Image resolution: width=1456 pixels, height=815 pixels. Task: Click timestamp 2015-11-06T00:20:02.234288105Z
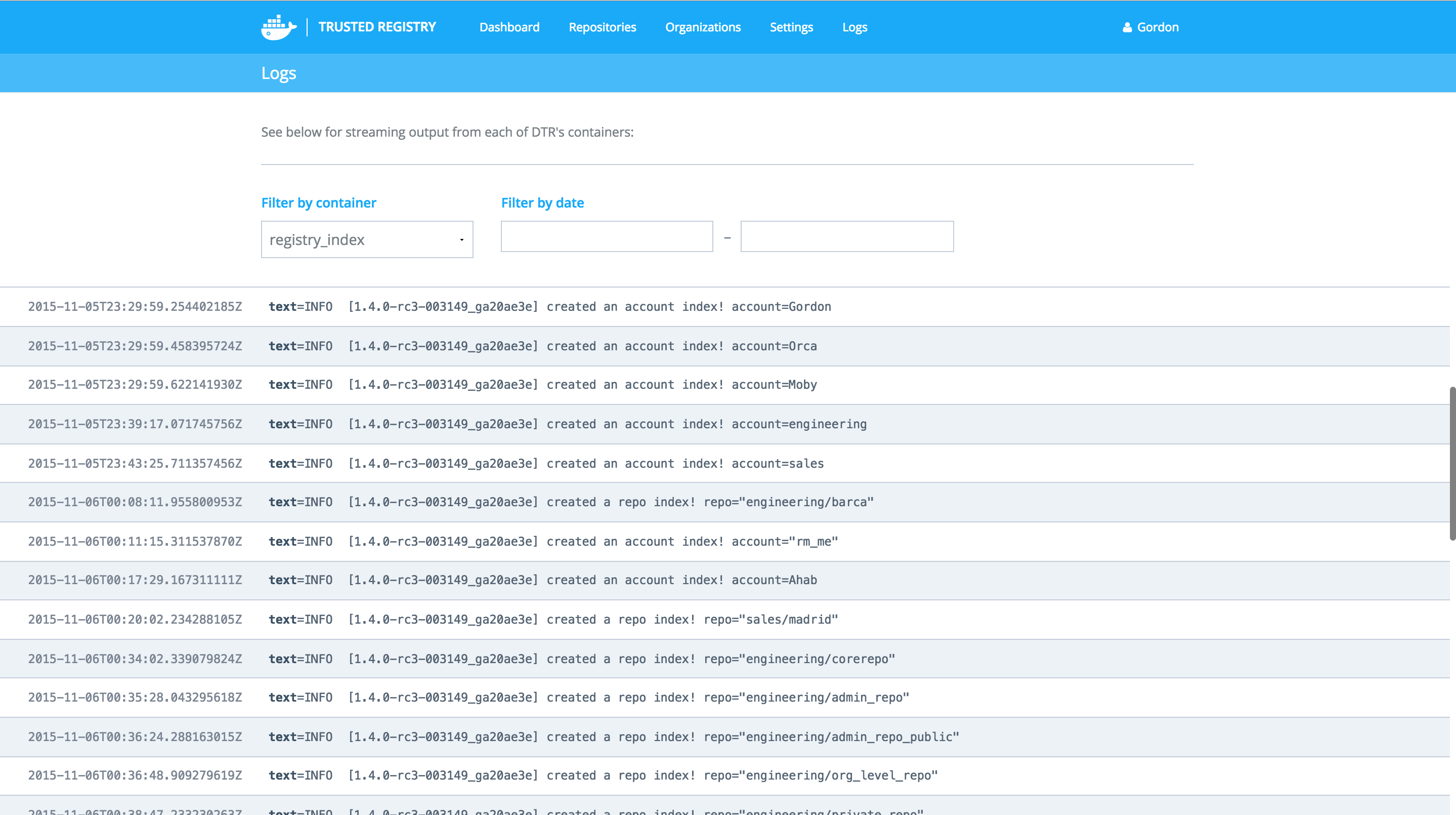pos(135,619)
